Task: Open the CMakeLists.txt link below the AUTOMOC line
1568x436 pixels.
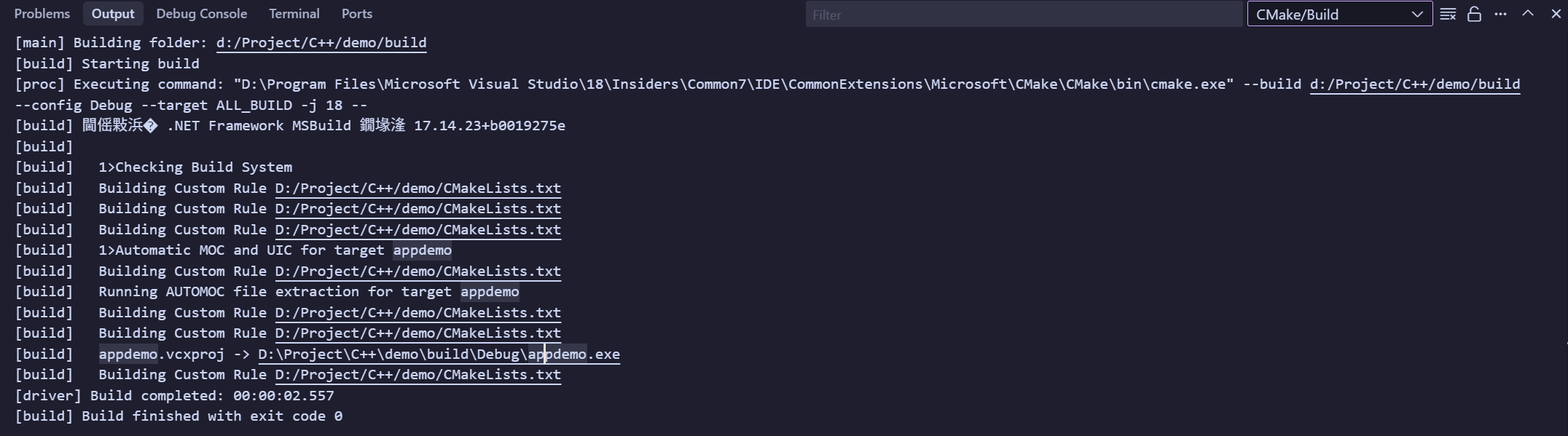Action: pos(417,271)
